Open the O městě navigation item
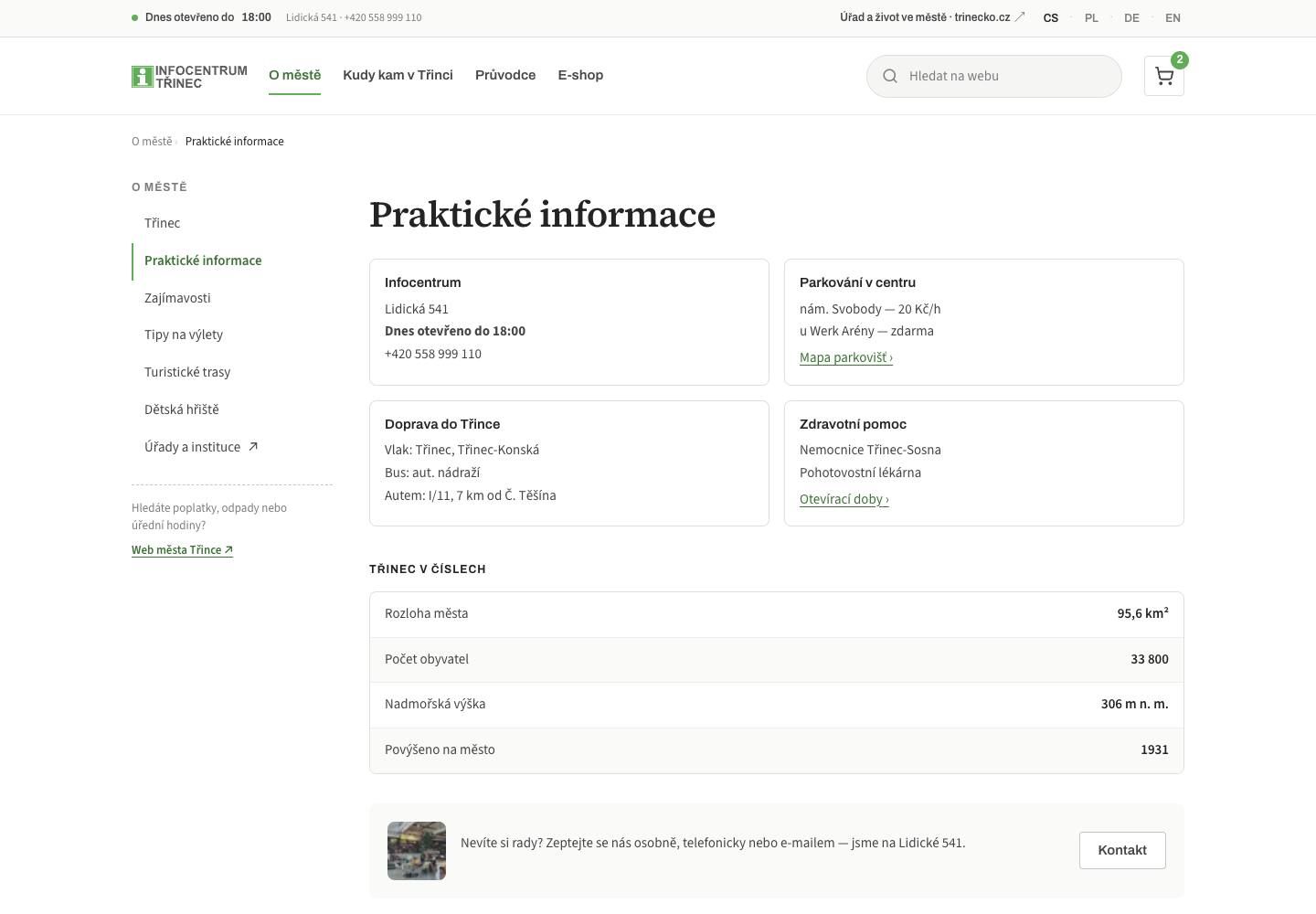The width and height of the screenshot is (1316, 914). 294,75
